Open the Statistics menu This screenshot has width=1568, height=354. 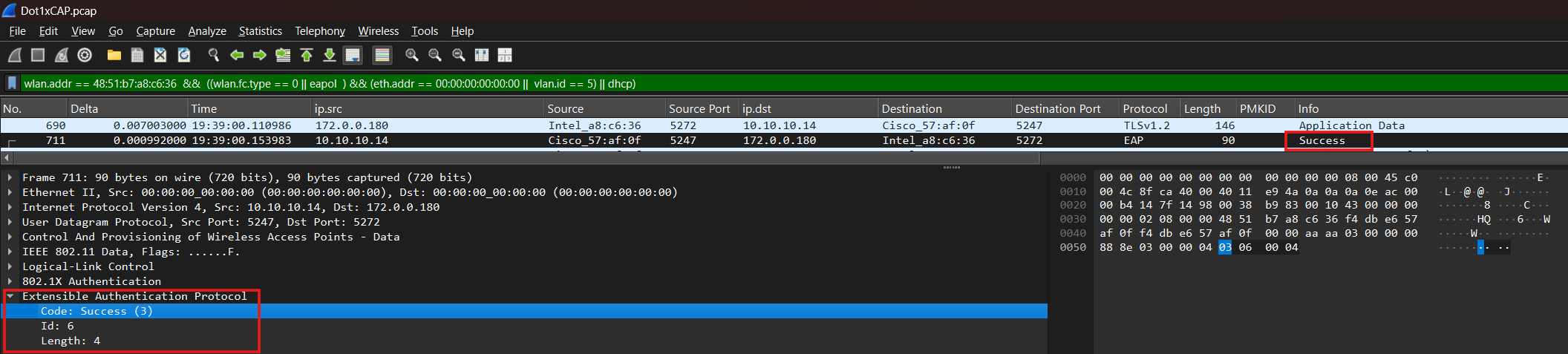260,31
